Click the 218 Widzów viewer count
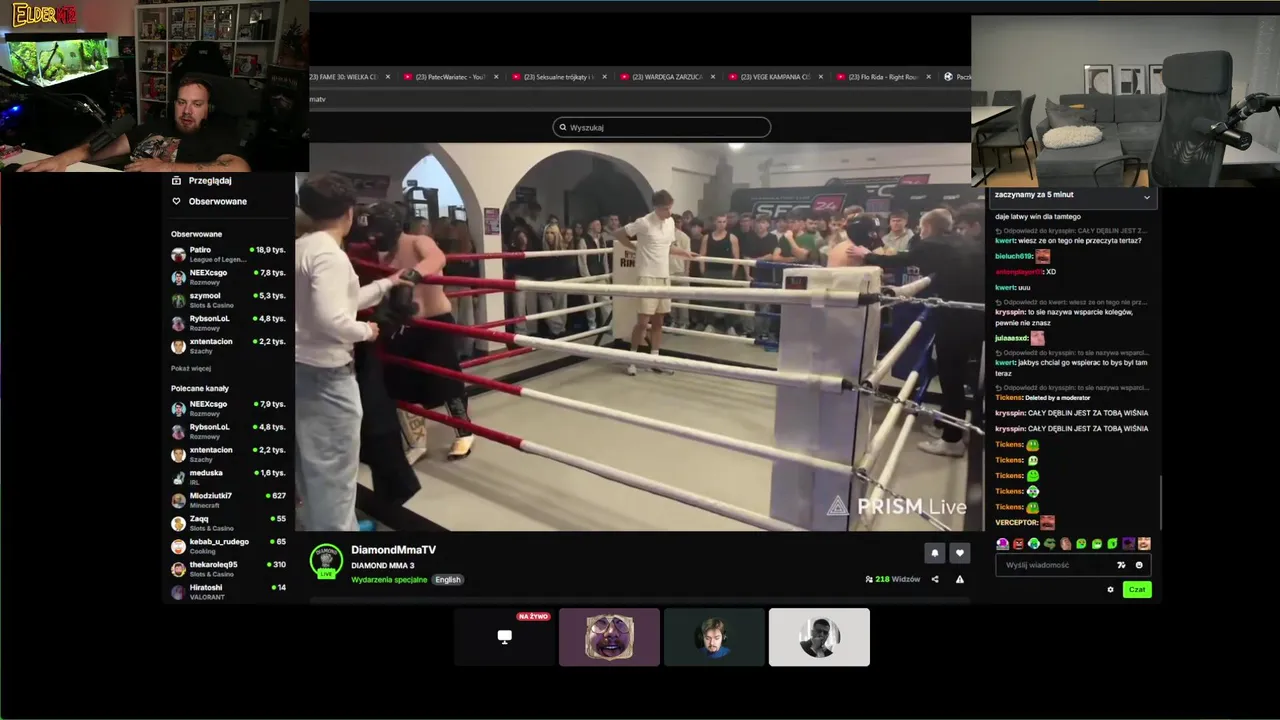1280x720 pixels. pos(892,579)
